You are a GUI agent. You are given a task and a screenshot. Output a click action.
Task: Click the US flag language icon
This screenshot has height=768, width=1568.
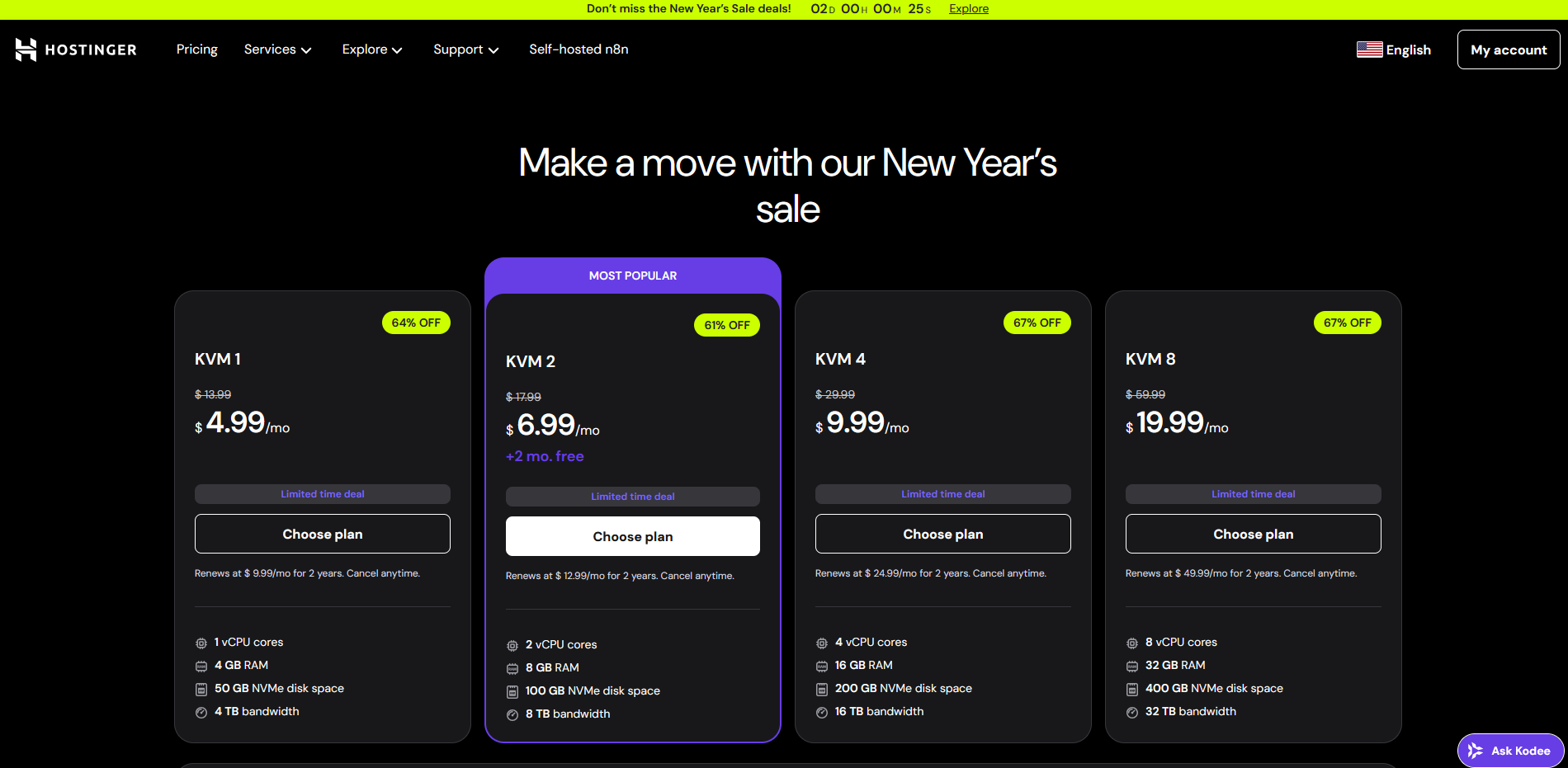click(x=1369, y=49)
